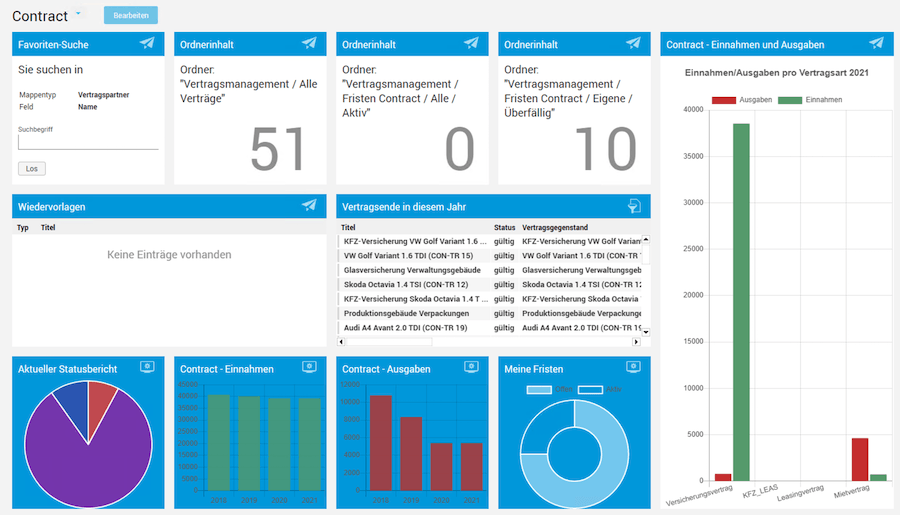Viewport: 900px width, 515px height.
Task: Select row Produktionsgebäude Verpackungen
Action: click(490, 313)
